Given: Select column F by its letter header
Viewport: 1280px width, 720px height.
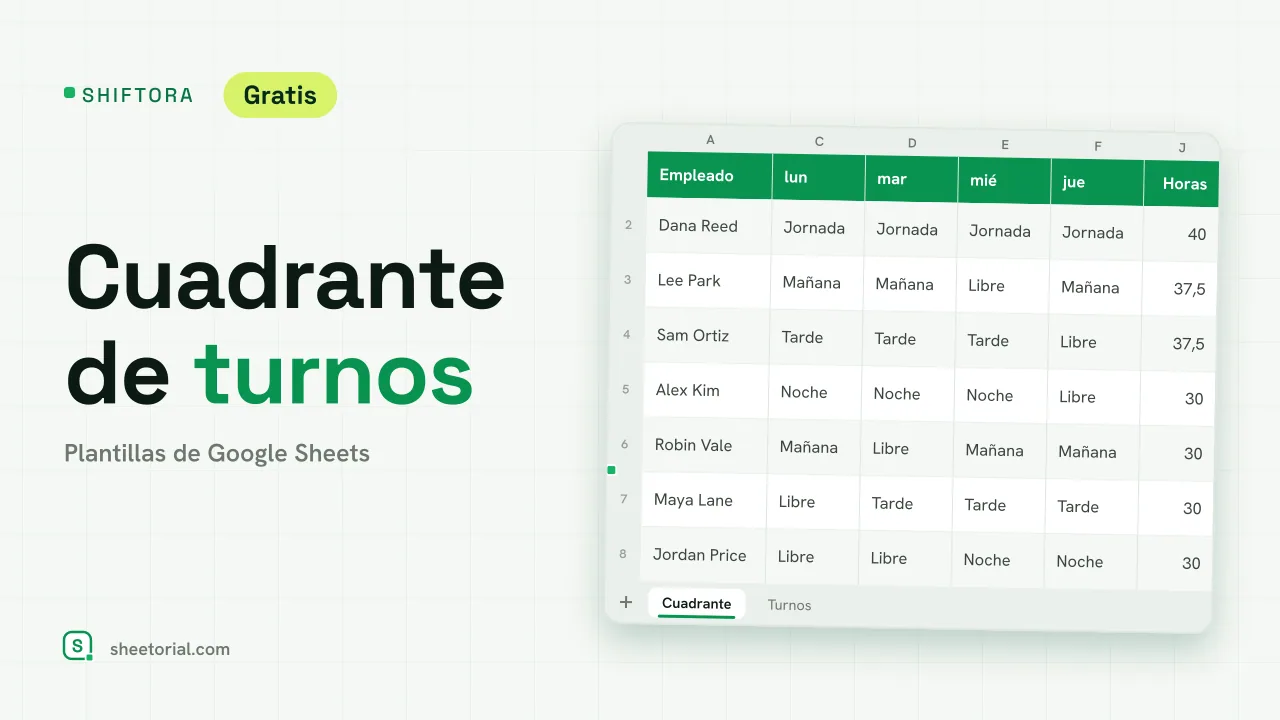Looking at the screenshot, I should pyautogui.click(x=1098, y=147).
